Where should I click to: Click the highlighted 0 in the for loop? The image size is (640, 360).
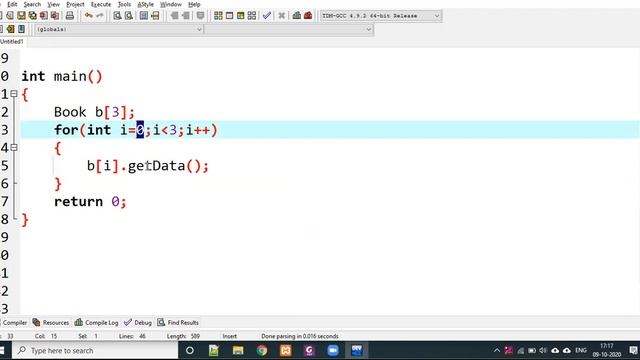tap(140, 130)
